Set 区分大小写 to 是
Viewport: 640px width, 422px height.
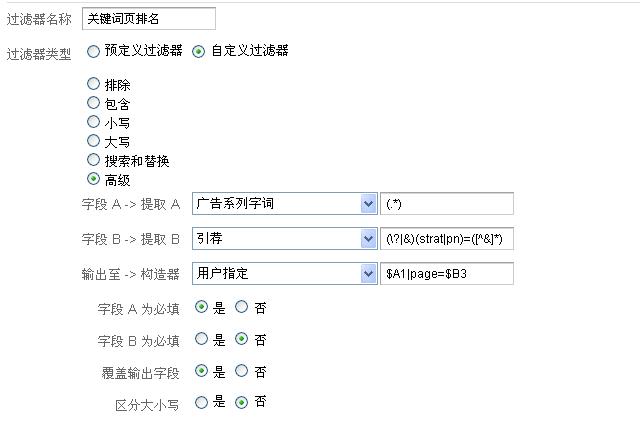pyautogui.click(x=201, y=403)
